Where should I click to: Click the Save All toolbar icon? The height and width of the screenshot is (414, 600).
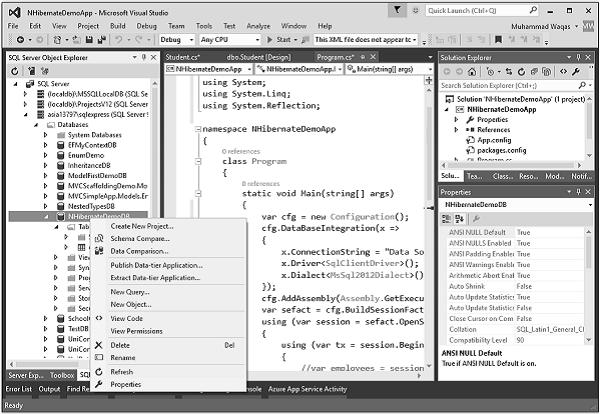coord(101,39)
